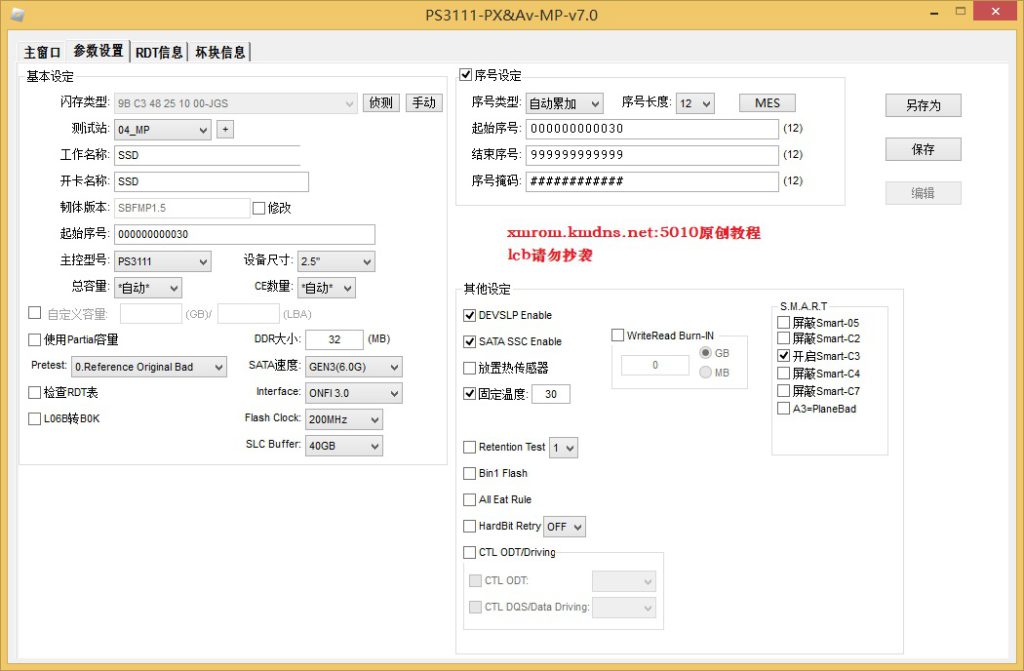Toggle the SATA SSC Enable checkbox
Screen dimensions: 1024x671
click(x=470, y=341)
